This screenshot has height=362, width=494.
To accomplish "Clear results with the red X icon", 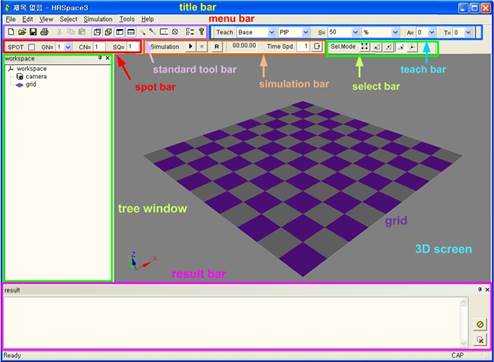I will point(480,340).
